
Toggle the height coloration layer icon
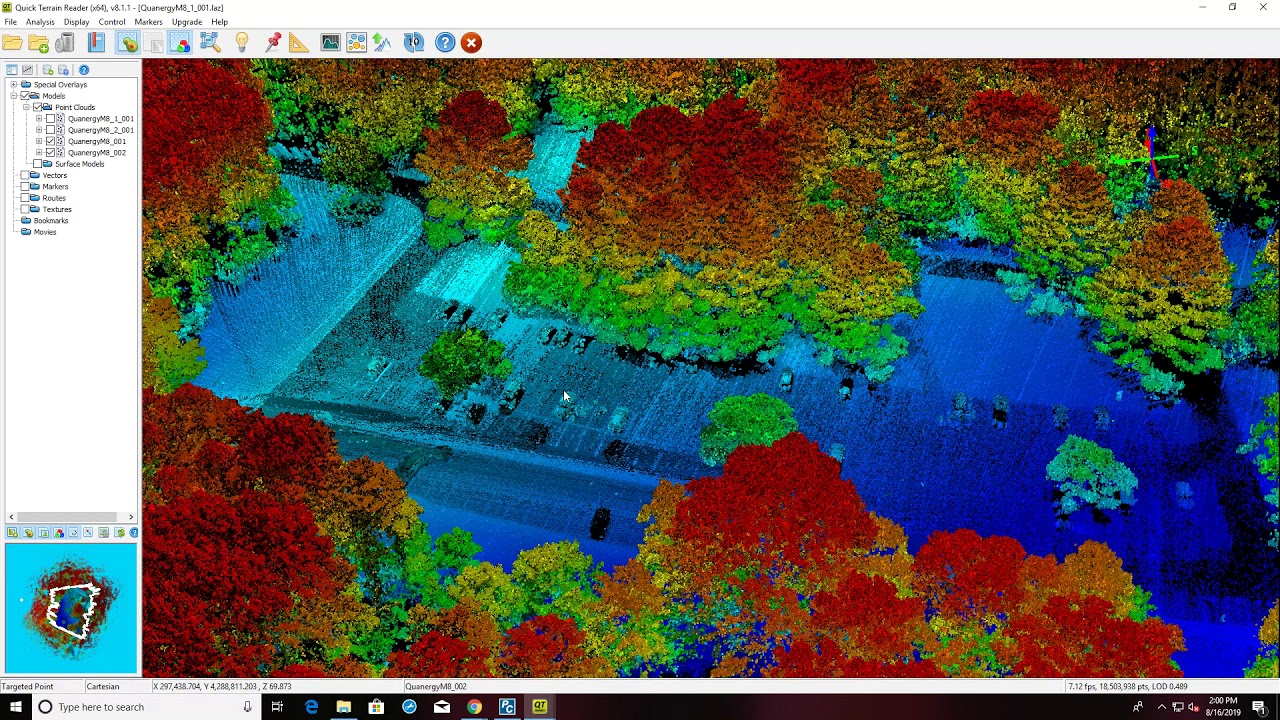pyautogui.click(x=127, y=43)
